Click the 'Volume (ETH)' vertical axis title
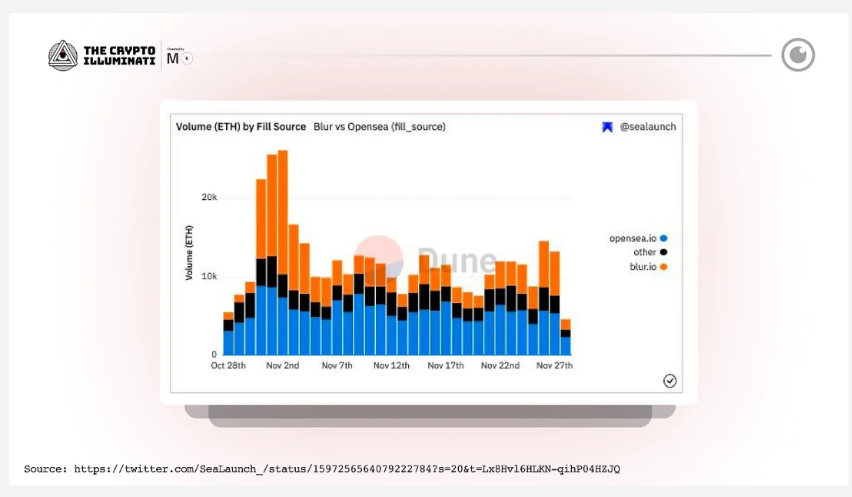The width and height of the screenshot is (852, 497). tap(189, 253)
